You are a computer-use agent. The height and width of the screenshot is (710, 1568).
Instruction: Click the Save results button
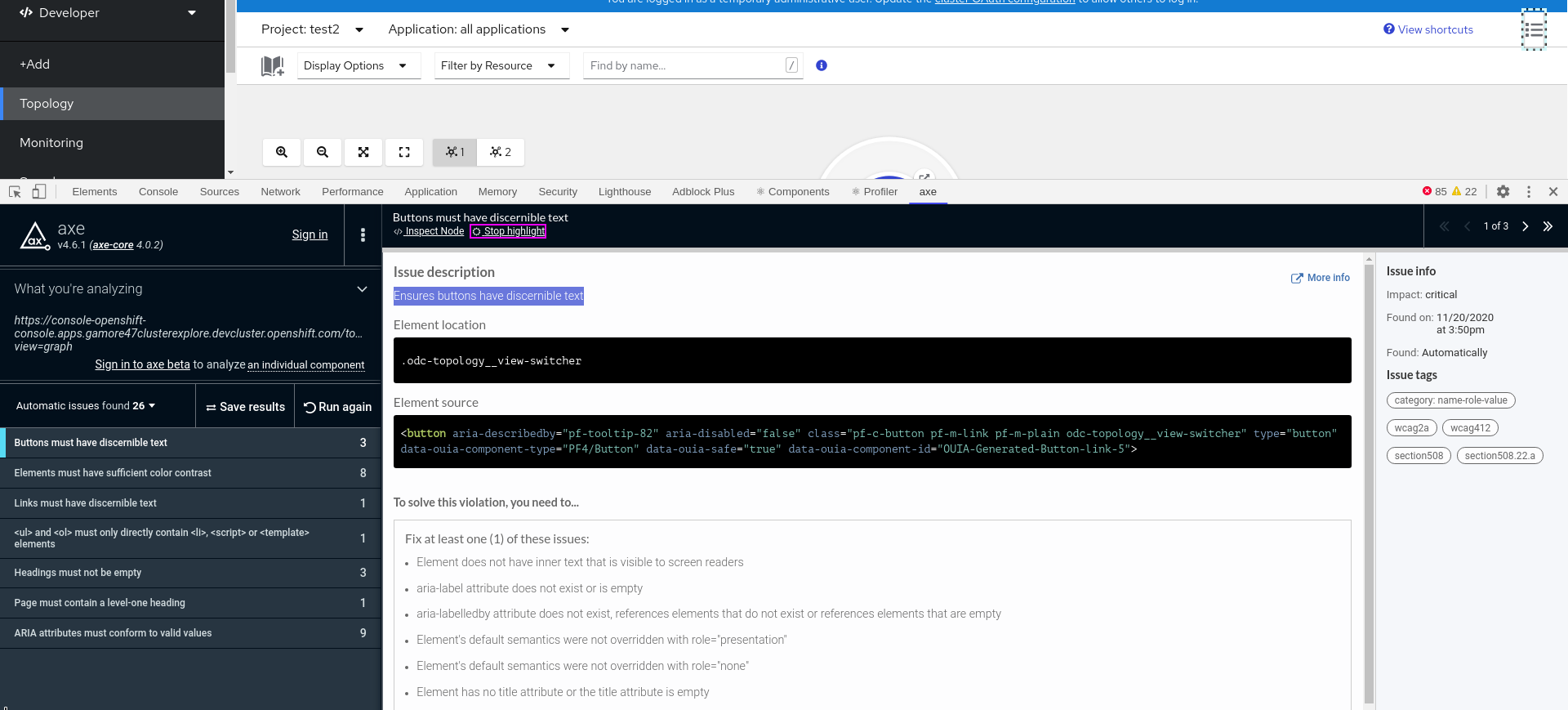(245, 407)
